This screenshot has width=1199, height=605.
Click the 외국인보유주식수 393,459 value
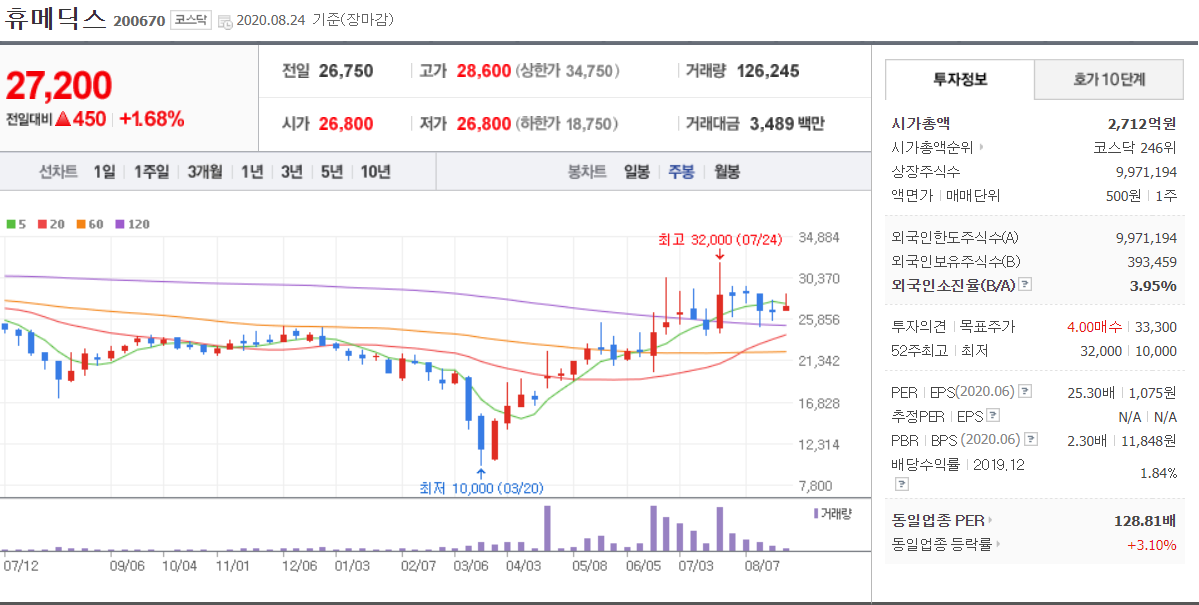(x=1152, y=262)
